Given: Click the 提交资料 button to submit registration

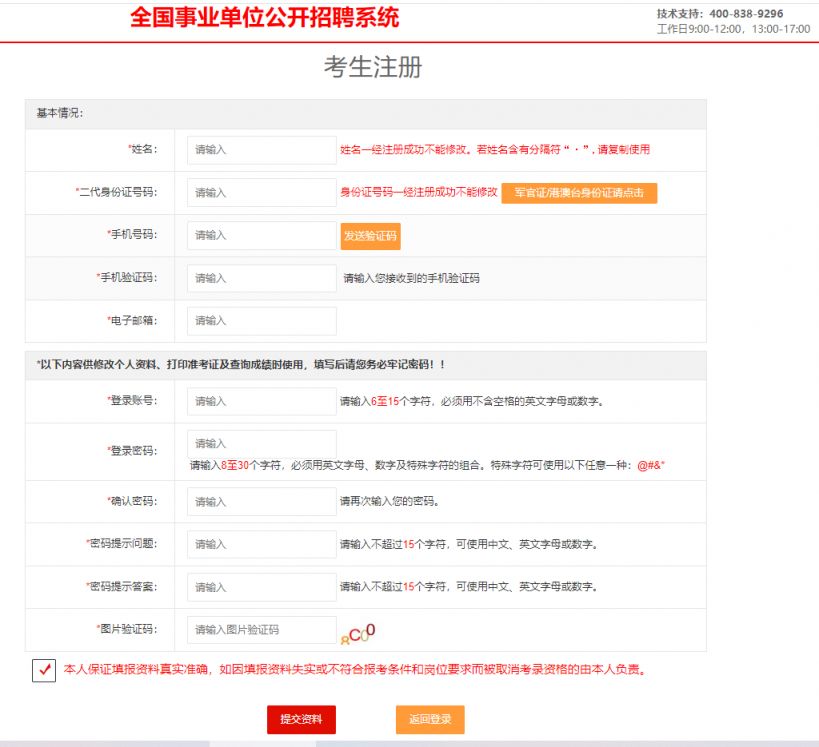Looking at the screenshot, I should 302,719.
